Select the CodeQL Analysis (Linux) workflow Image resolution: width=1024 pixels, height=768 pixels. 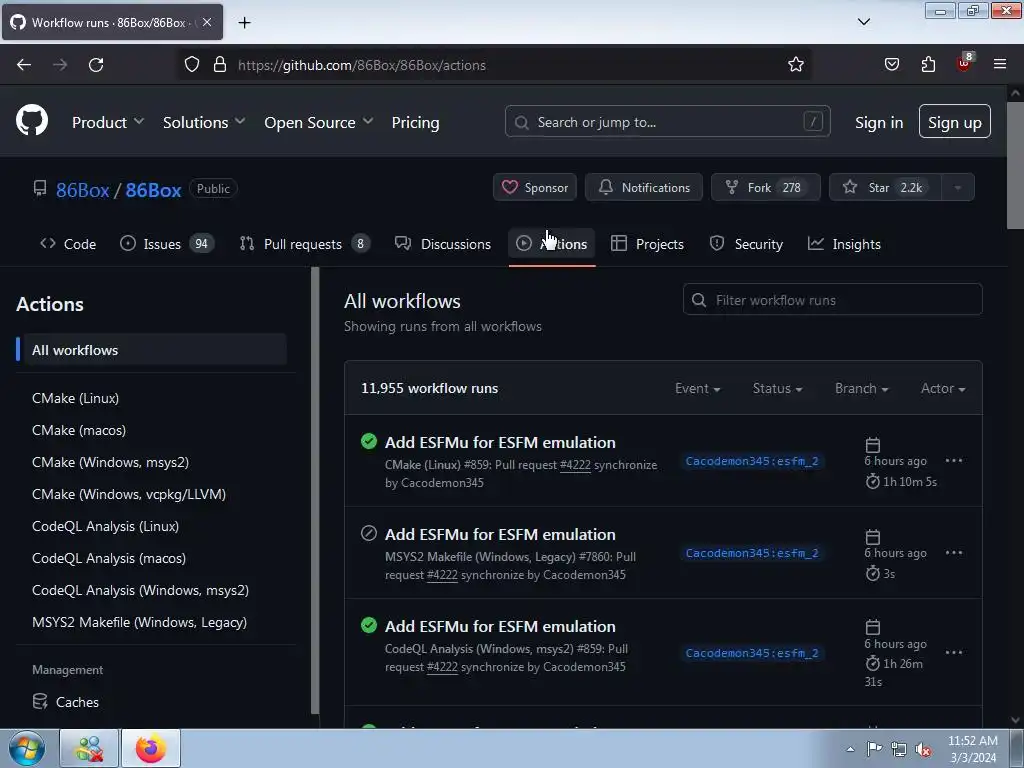[x=105, y=526]
